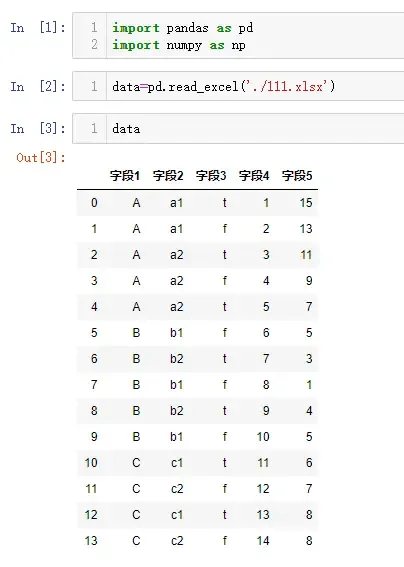This screenshot has height=567, width=404.
Task: Click the 字段4 value 10 in row 9
Action: pos(263,437)
